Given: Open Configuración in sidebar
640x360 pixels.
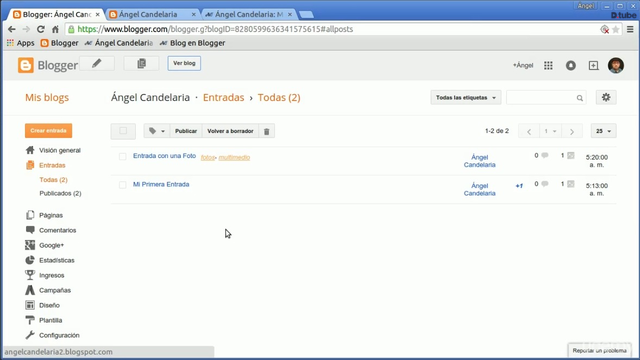Looking at the screenshot, I should [x=52, y=335].
